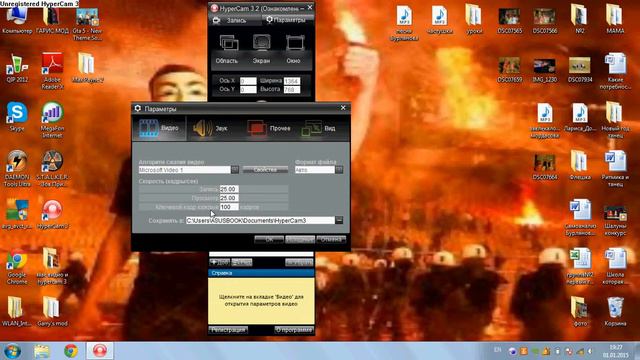
Task: Click the HyperCam taskbar button
Action: [x=100, y=351]
